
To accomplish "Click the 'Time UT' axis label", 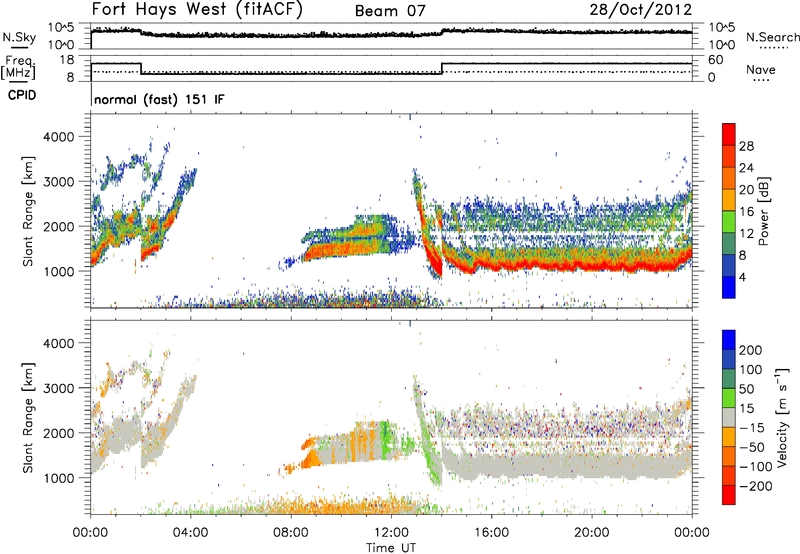I will 391,547.
